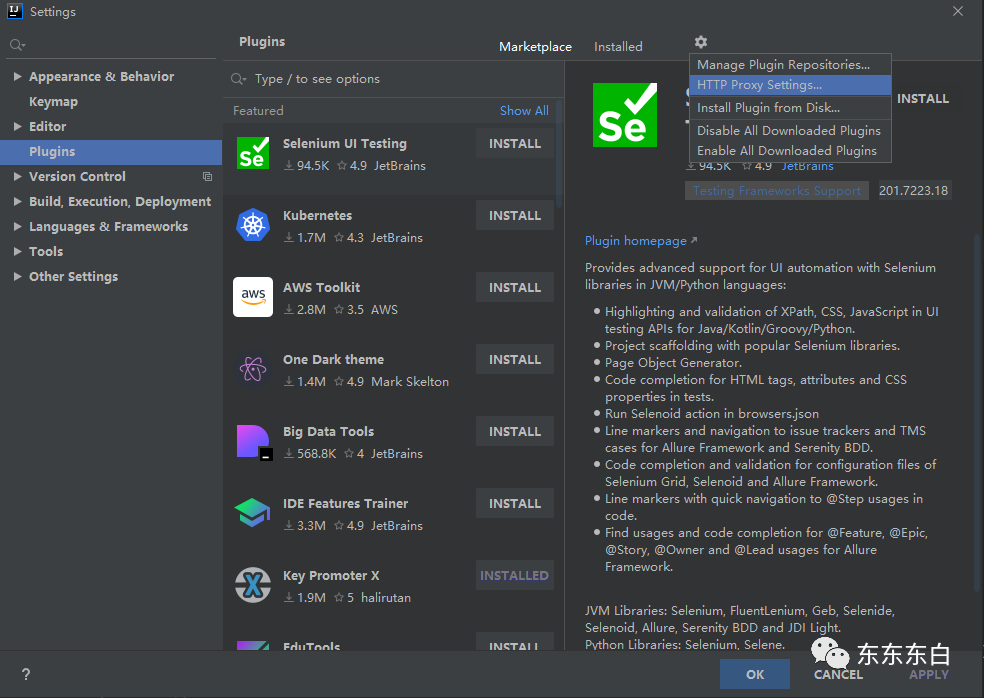Open the settings search options dropdown
This screenshot has width=984, height=698.
[17, 45]
